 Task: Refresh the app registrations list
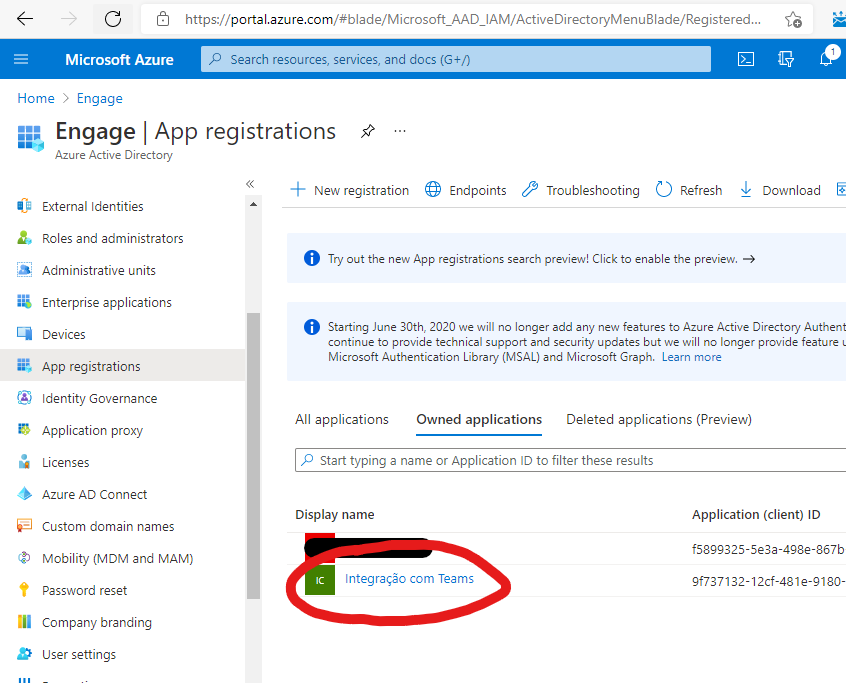click(x=688, y=190)
